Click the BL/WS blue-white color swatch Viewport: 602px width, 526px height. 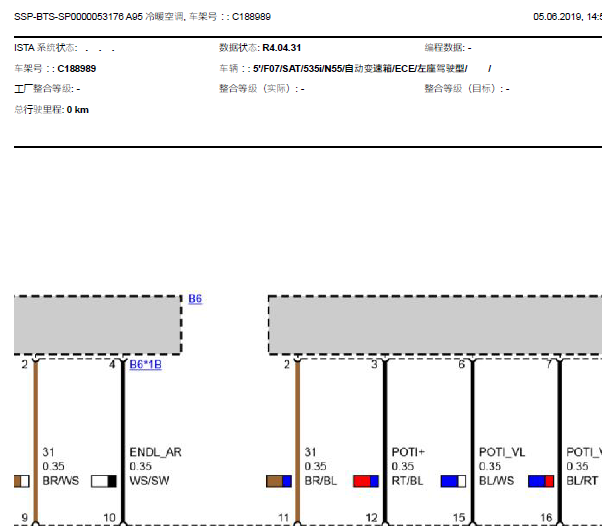pyautogui.click(x=453, y=481)
